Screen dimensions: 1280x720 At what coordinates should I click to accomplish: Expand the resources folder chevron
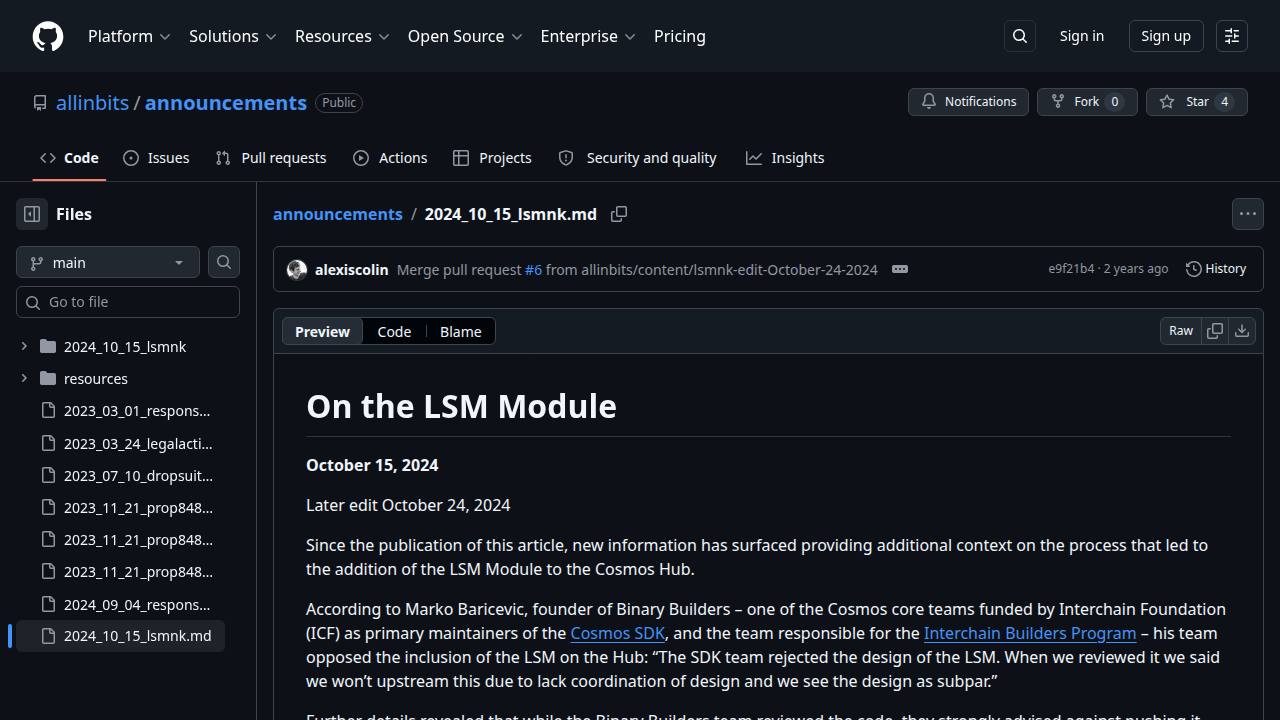click(x=24, y=379)
